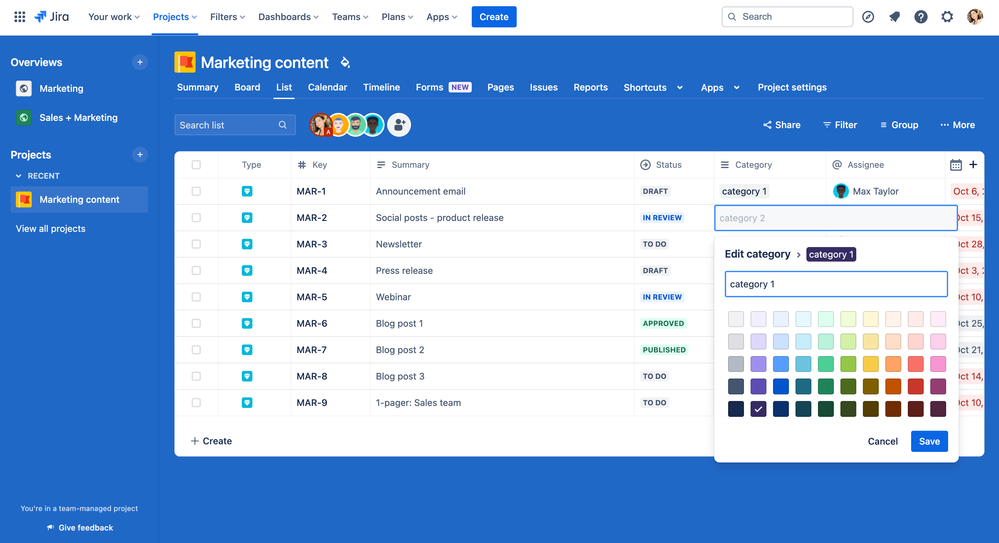Switch to the Board tab

[x=247, y=87]
